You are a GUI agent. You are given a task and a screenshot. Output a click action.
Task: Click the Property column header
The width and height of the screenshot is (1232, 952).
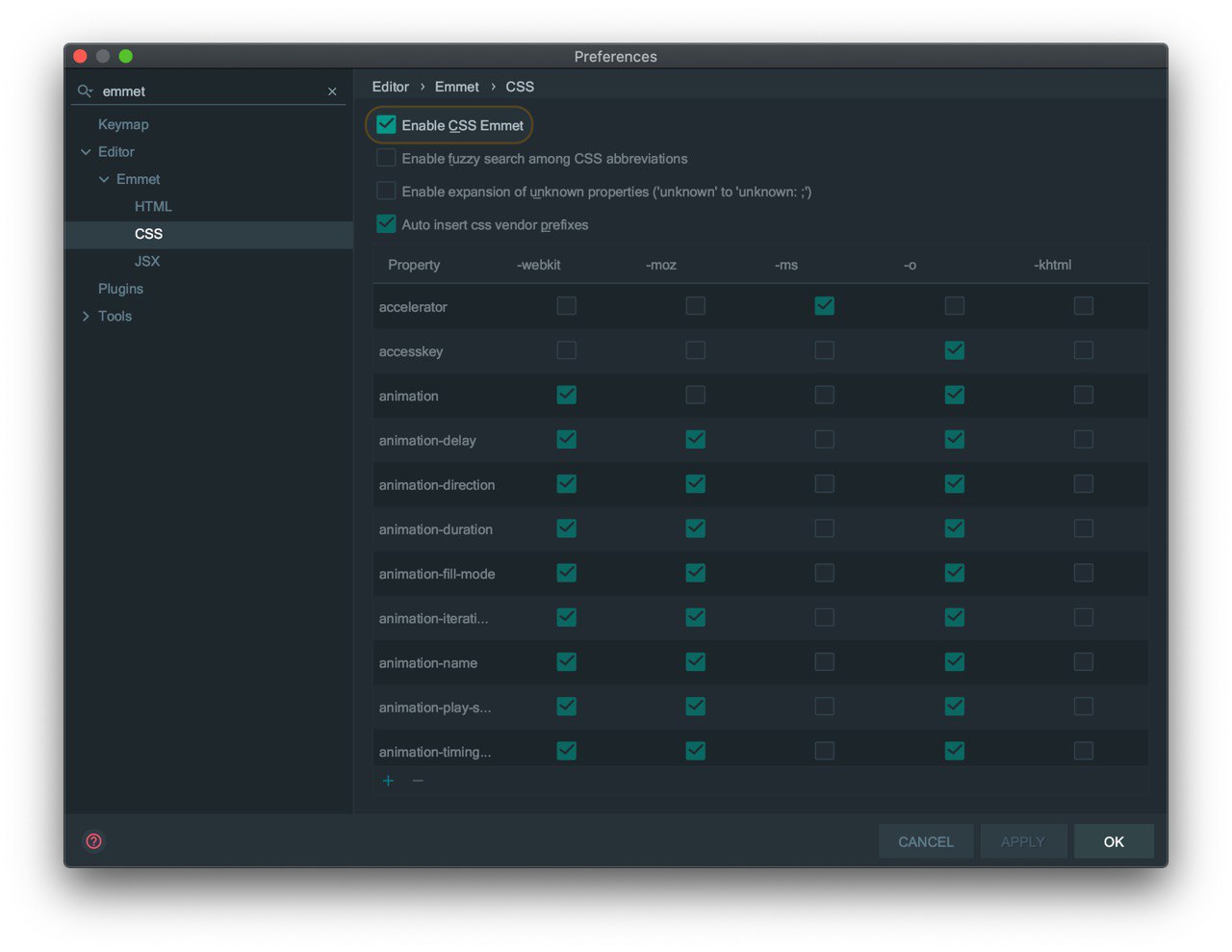click(x=414, y=265)
